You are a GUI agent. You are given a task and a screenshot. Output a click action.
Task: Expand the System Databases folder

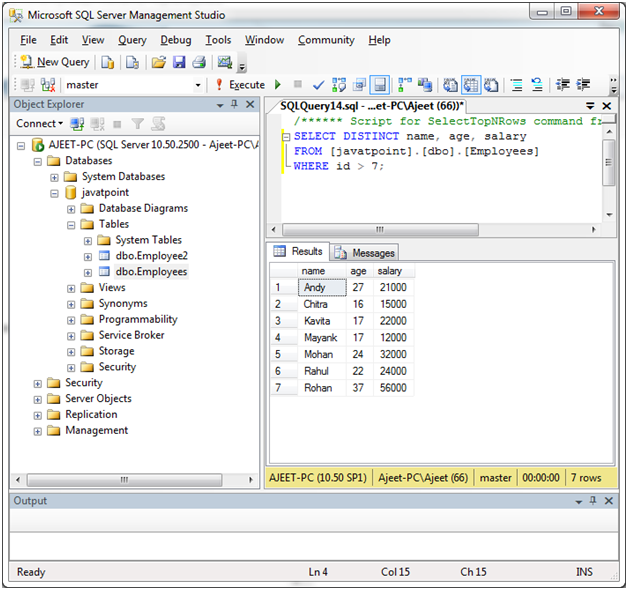point(54,177)
